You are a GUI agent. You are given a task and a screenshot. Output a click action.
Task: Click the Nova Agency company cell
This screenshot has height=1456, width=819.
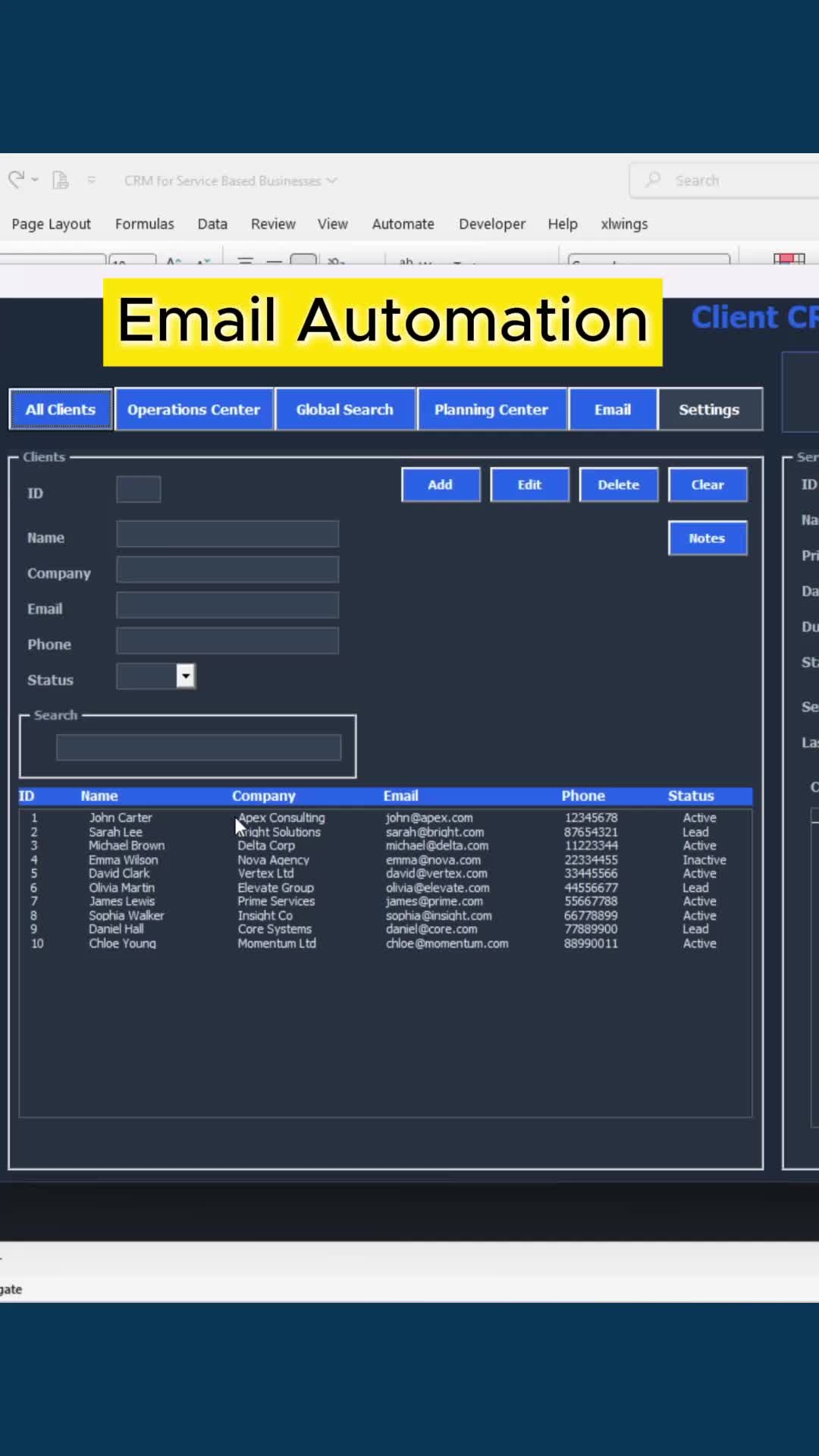(273, 860)
